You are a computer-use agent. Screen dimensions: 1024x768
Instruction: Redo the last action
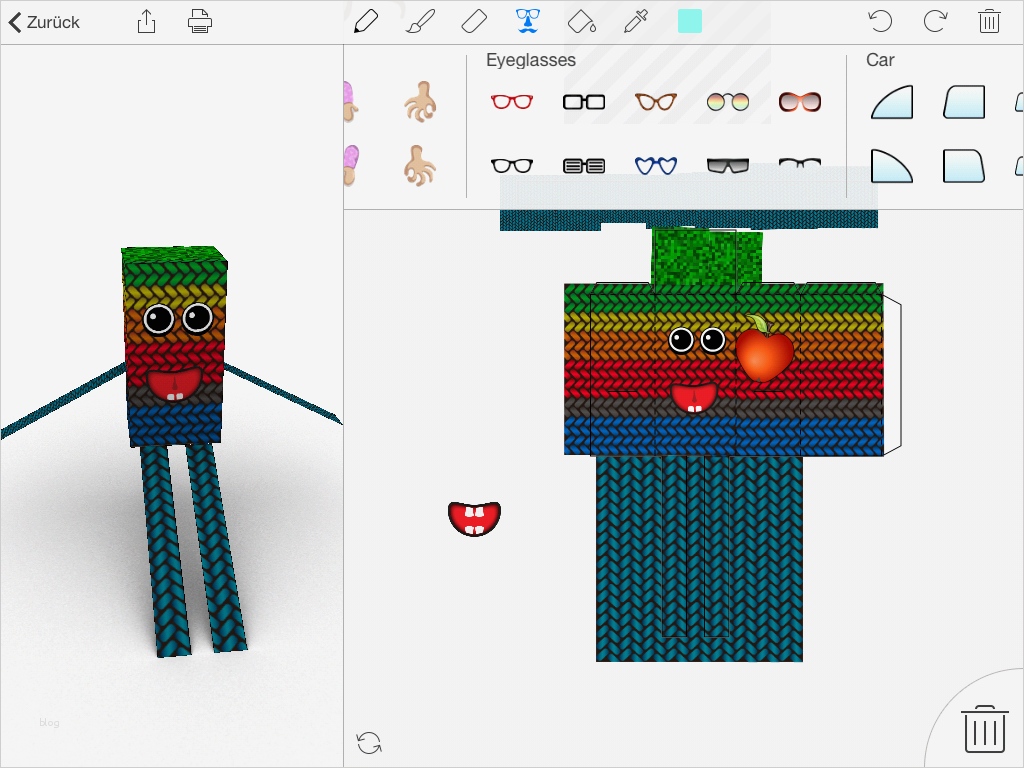point(935,22)
